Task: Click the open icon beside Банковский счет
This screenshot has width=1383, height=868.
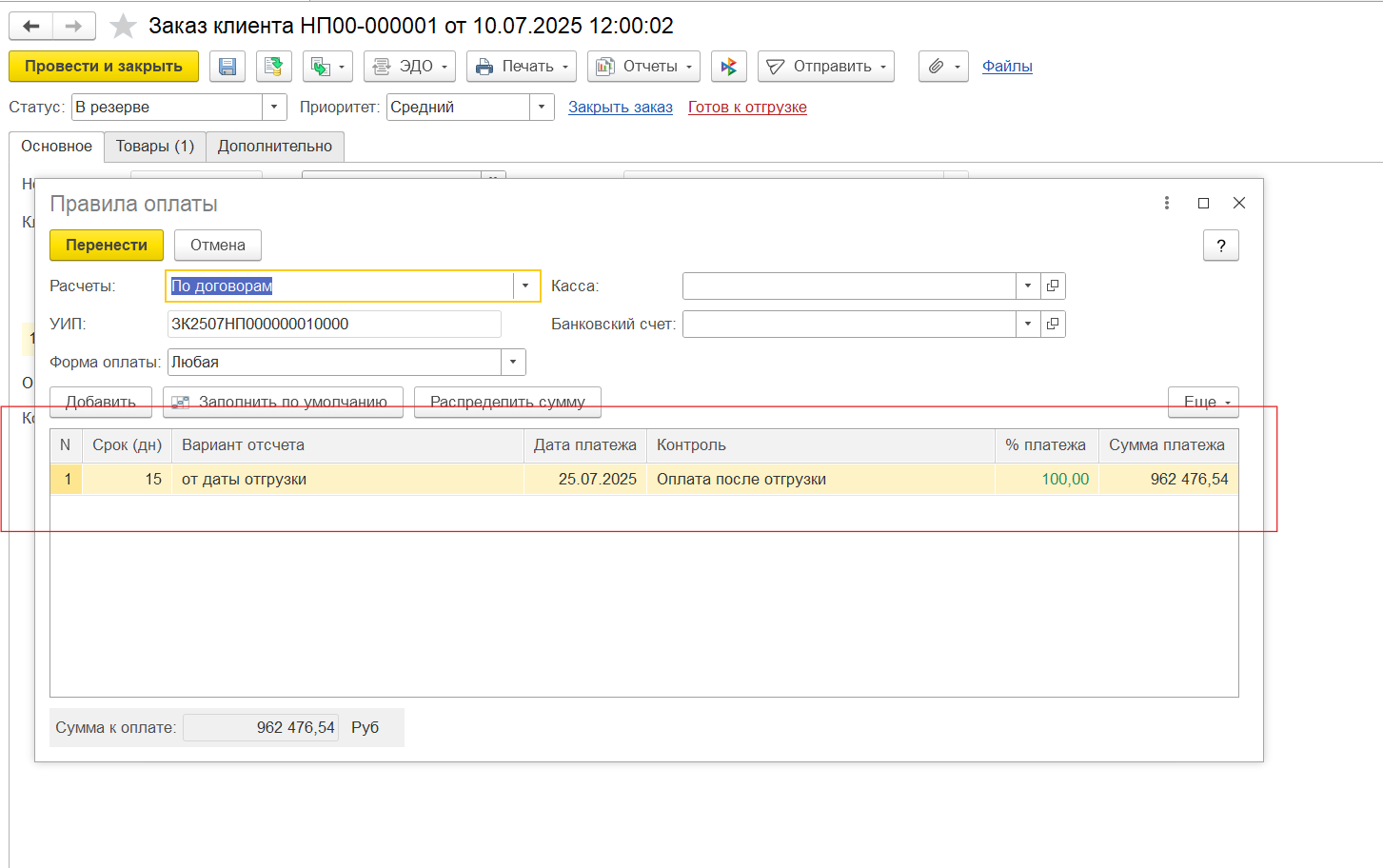Action: [x=1053, y=325]
